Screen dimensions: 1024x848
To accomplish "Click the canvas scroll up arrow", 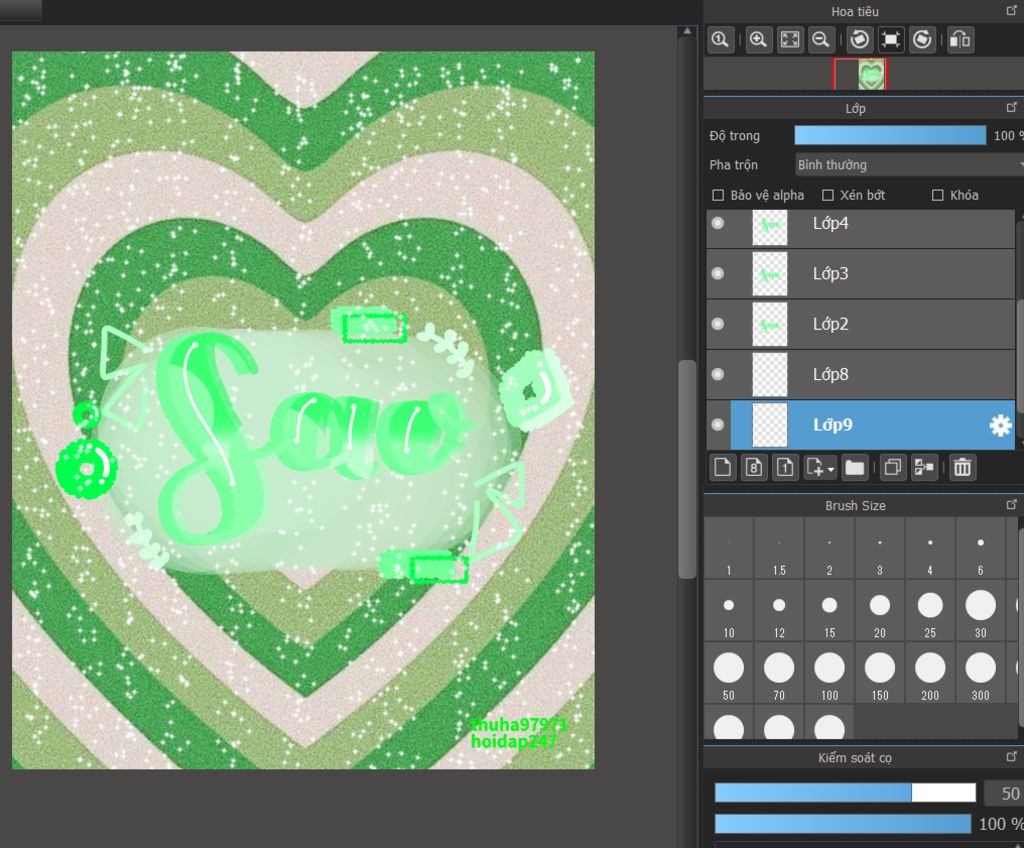I will (x=686, y=31).
